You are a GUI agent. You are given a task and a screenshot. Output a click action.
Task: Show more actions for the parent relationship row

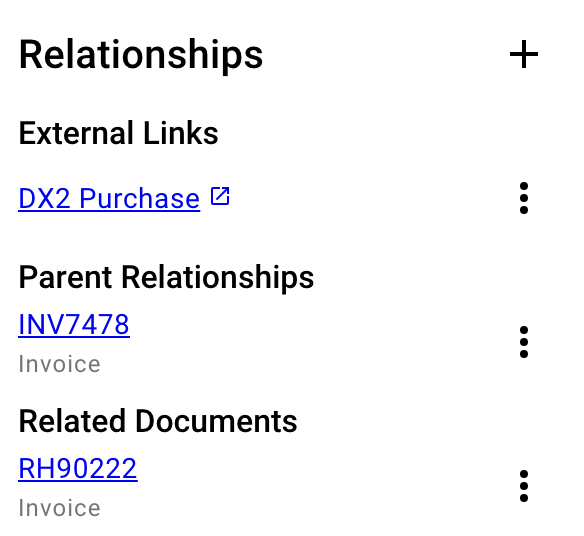[524, 342]
